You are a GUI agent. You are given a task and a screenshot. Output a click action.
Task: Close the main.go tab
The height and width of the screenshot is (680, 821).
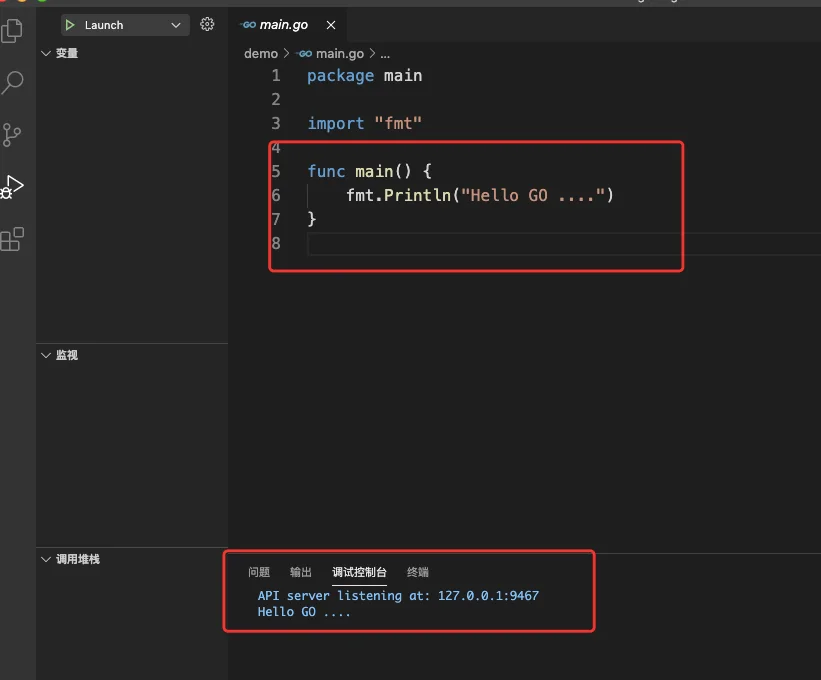331,25
